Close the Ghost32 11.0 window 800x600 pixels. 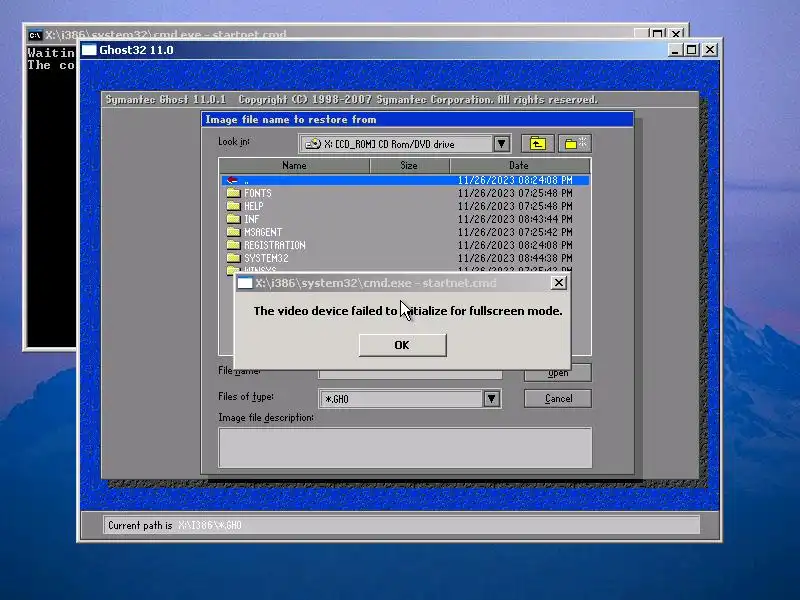[x=710, y=50]
